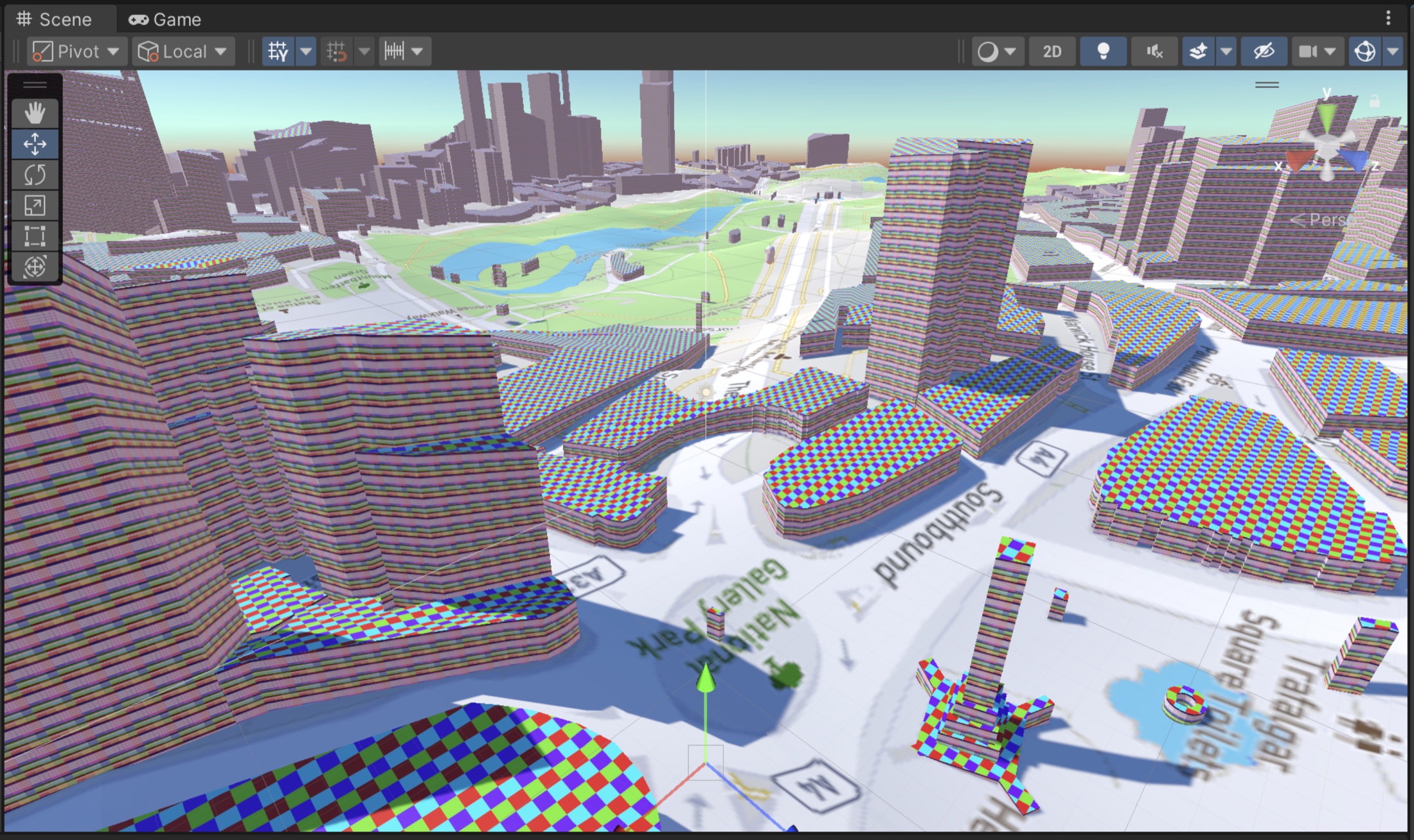
Task: Select the Hand (View) tool
Action: (35, 113)
